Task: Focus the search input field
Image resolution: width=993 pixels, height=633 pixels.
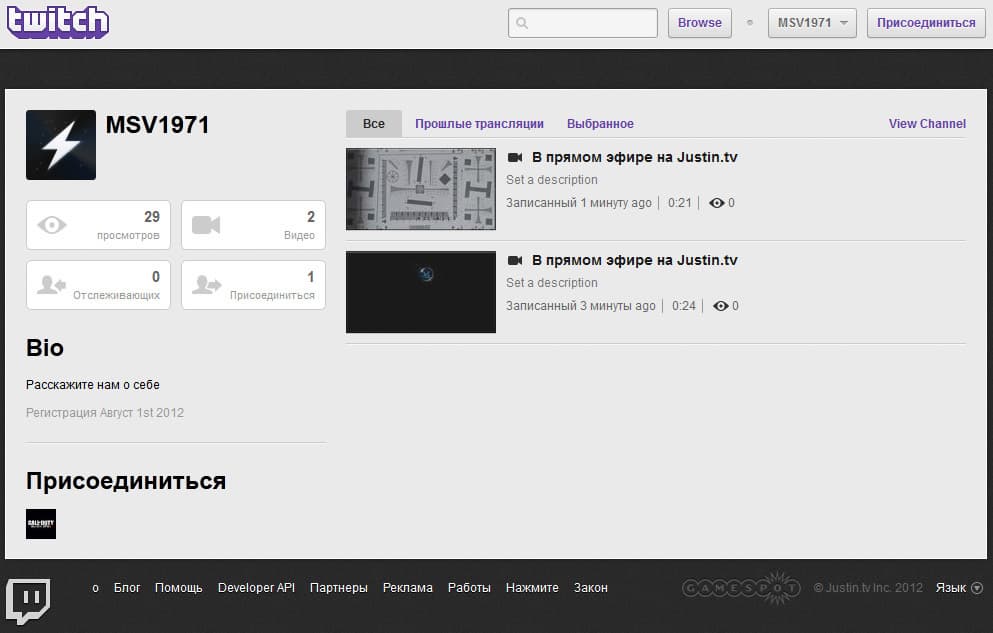Action: coord(583,23)
